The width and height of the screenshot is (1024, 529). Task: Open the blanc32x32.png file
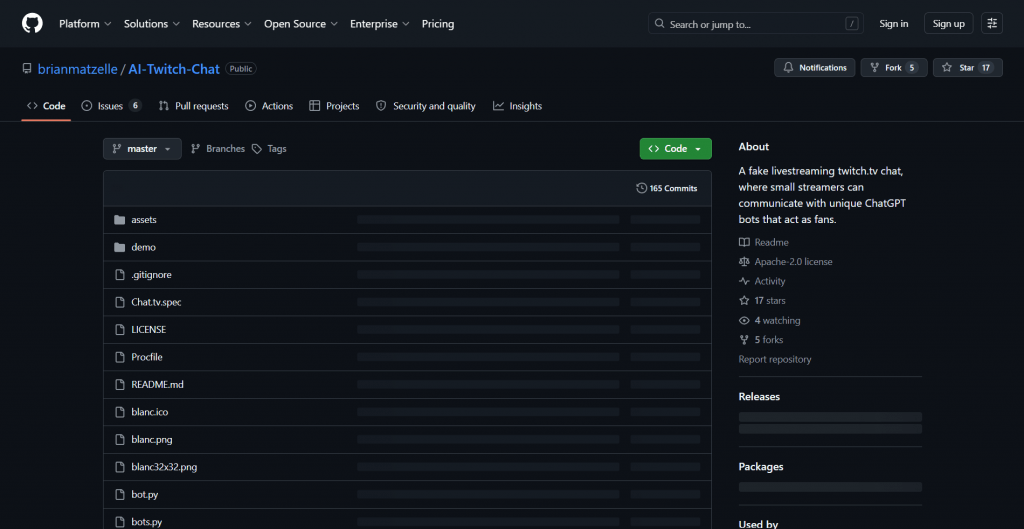(164, 467)
